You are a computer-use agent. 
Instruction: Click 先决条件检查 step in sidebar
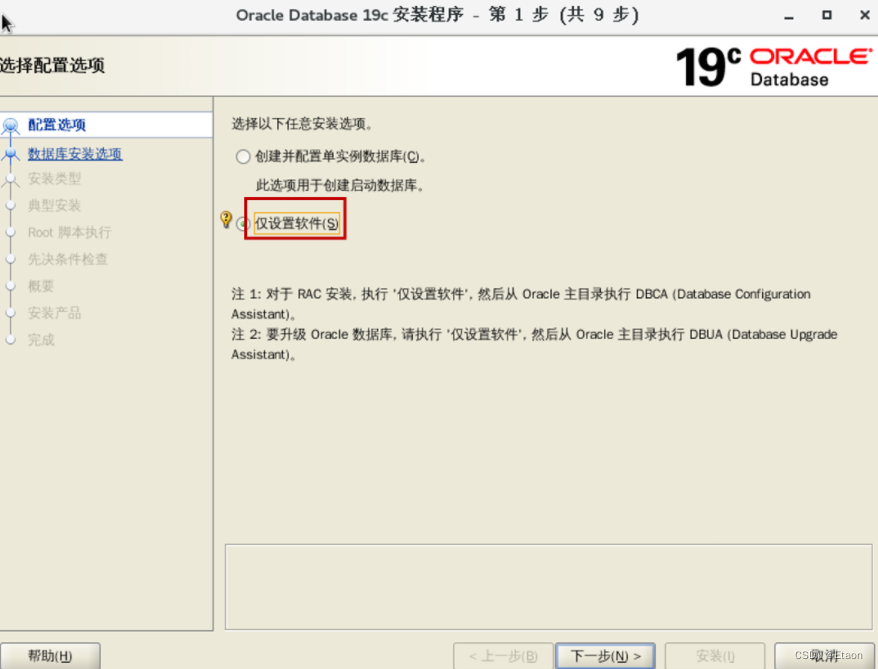pos(68,259)
